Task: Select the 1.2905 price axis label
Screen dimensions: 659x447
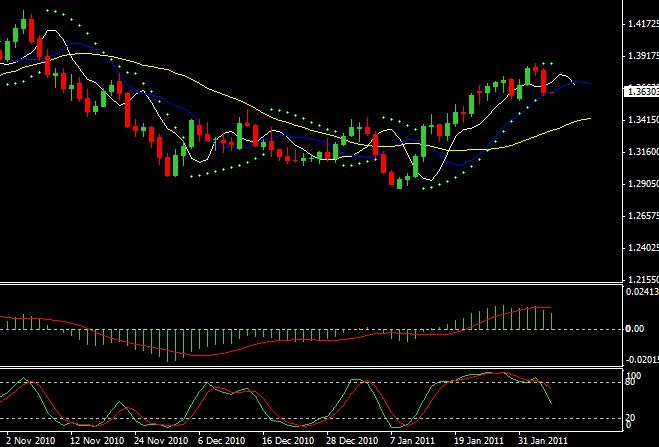Action: [x=643, y=184]
